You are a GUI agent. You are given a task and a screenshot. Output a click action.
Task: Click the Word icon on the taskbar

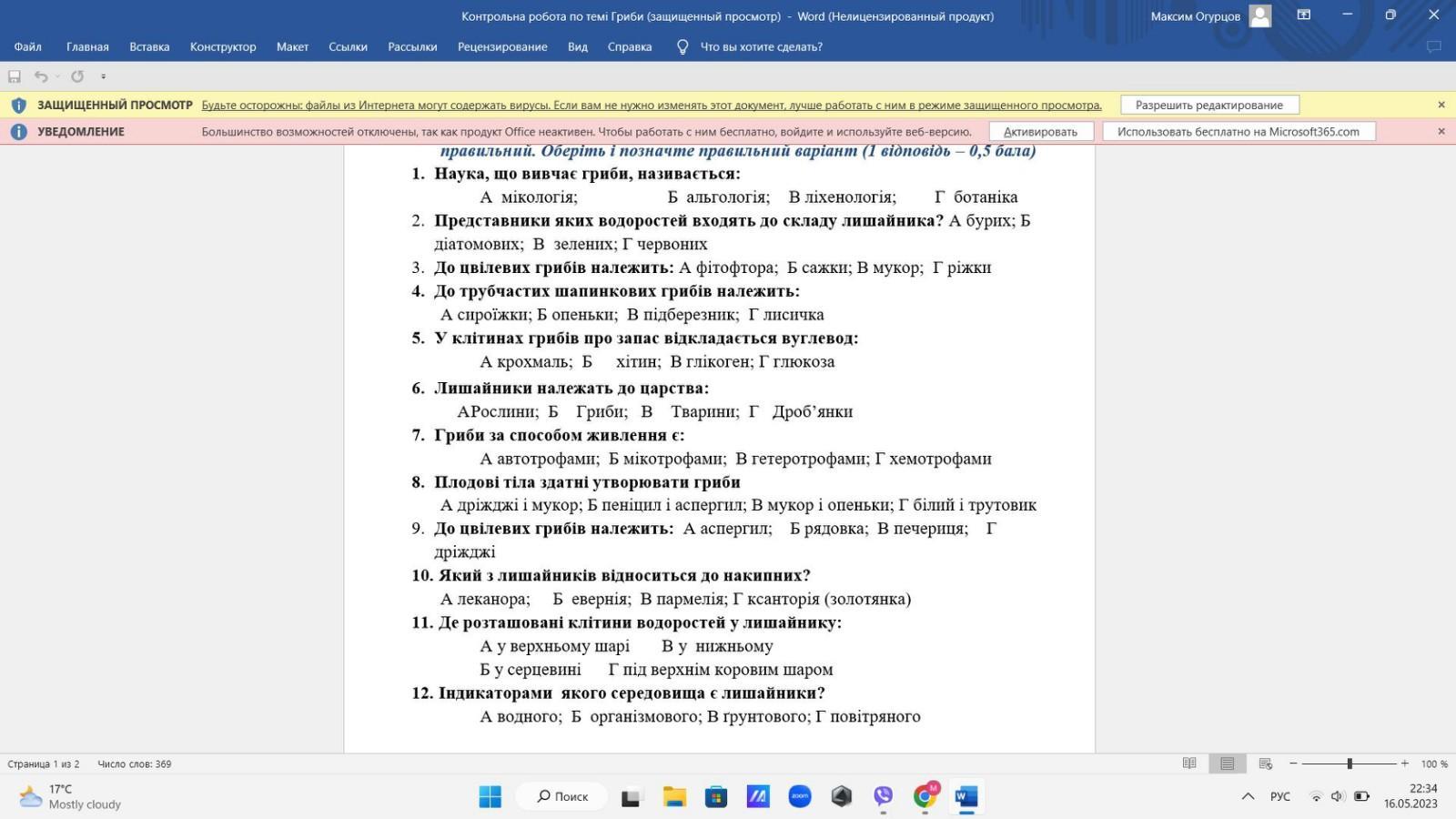tap(966, 796)
